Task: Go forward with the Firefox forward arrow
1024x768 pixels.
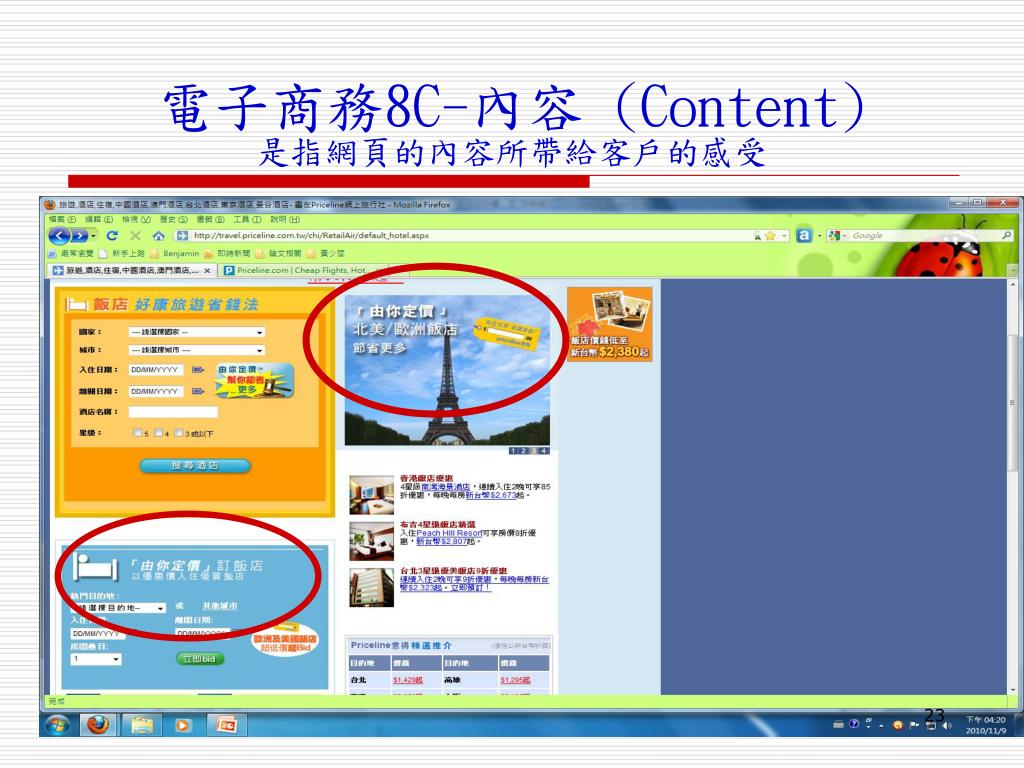Action: pos(80,236)
